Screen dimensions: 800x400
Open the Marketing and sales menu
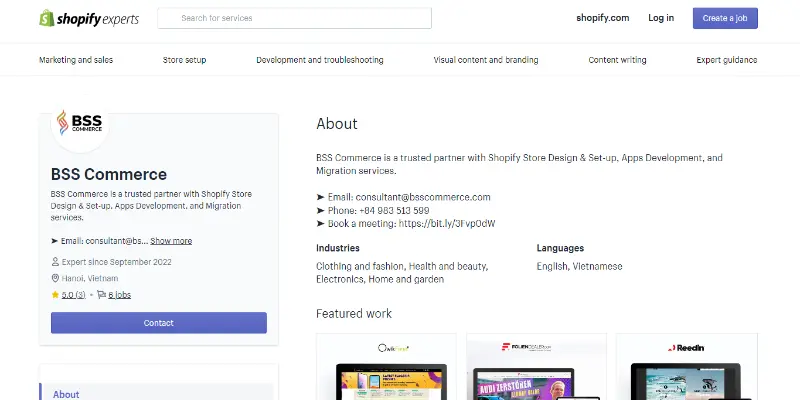click(76, 60)
